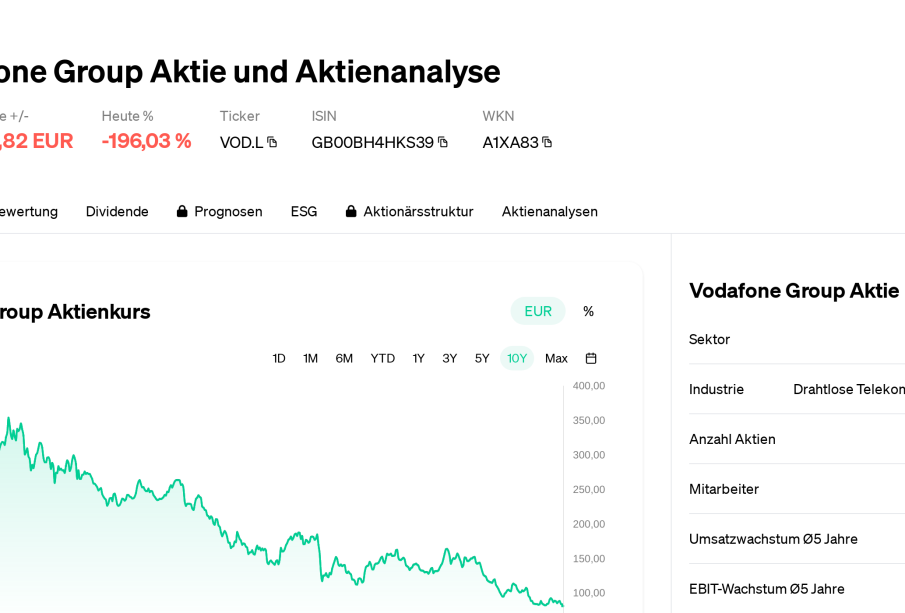Open the ESG tab
This screenshot has width=905, height=613.
coord(304,211)
